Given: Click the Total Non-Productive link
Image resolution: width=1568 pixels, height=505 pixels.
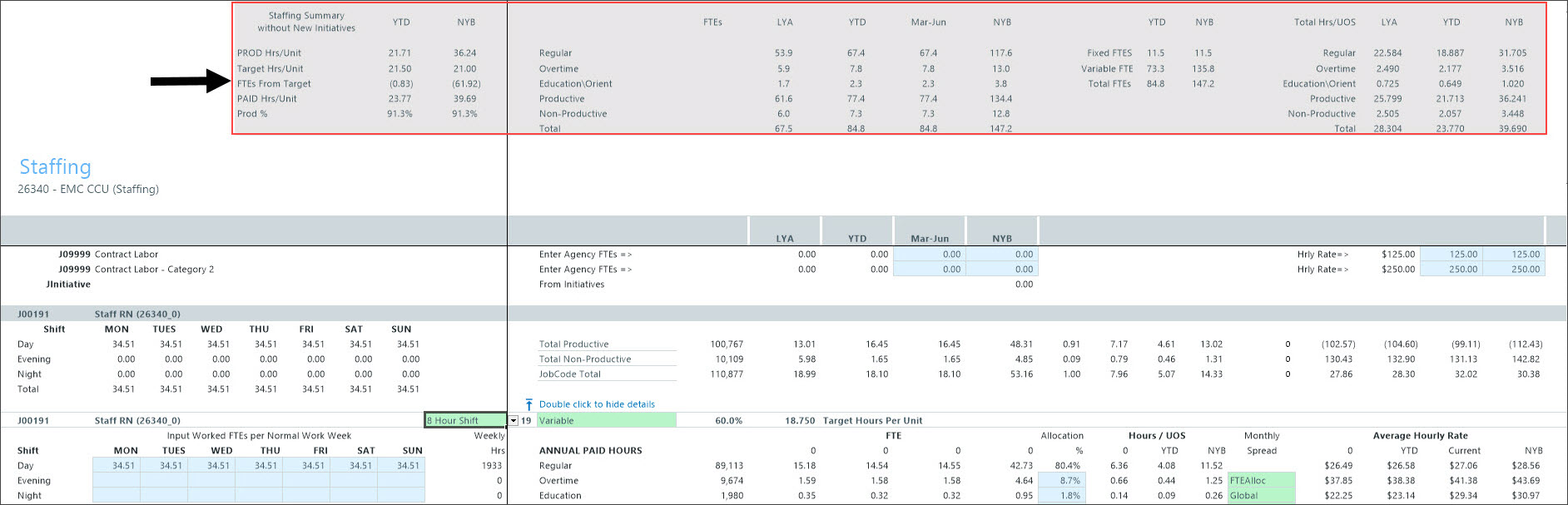Looking at the screenshot, I should [584, 359].
